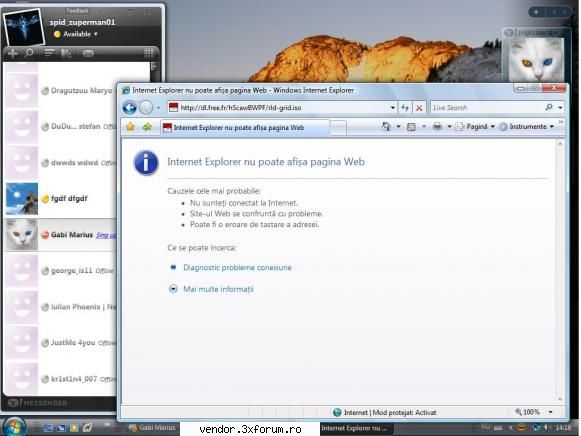581x436 pixels.
Task: Open the Pagină menu dropdown
Action: coord(475,127)
